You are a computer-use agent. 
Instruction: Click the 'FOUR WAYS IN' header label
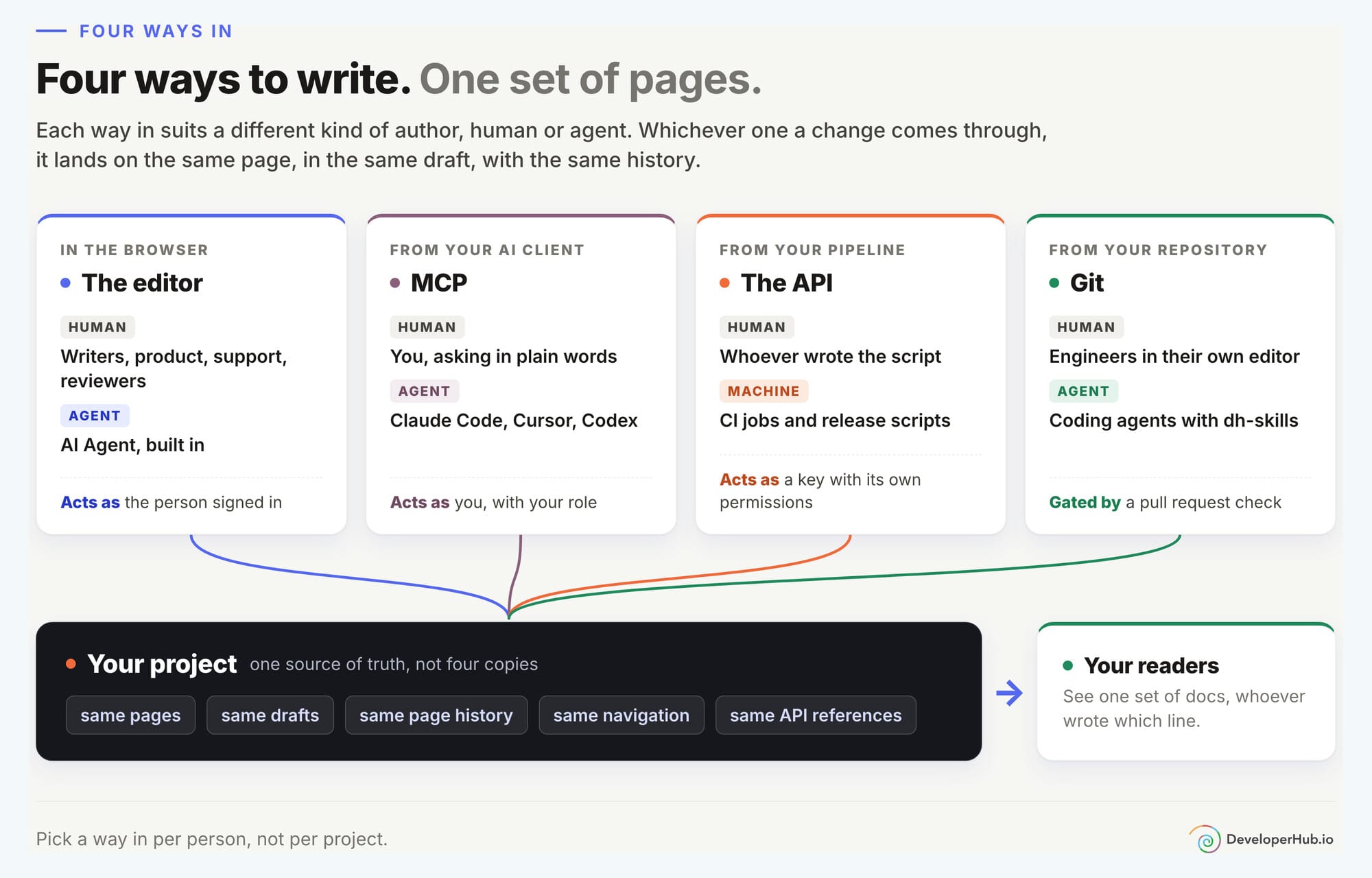coord(156,31)
